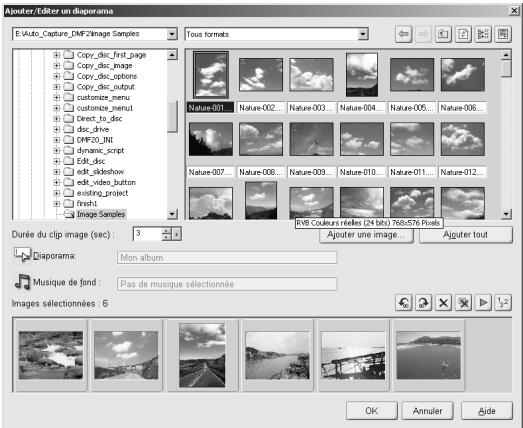Play the slideshow preview

[483, 303]
